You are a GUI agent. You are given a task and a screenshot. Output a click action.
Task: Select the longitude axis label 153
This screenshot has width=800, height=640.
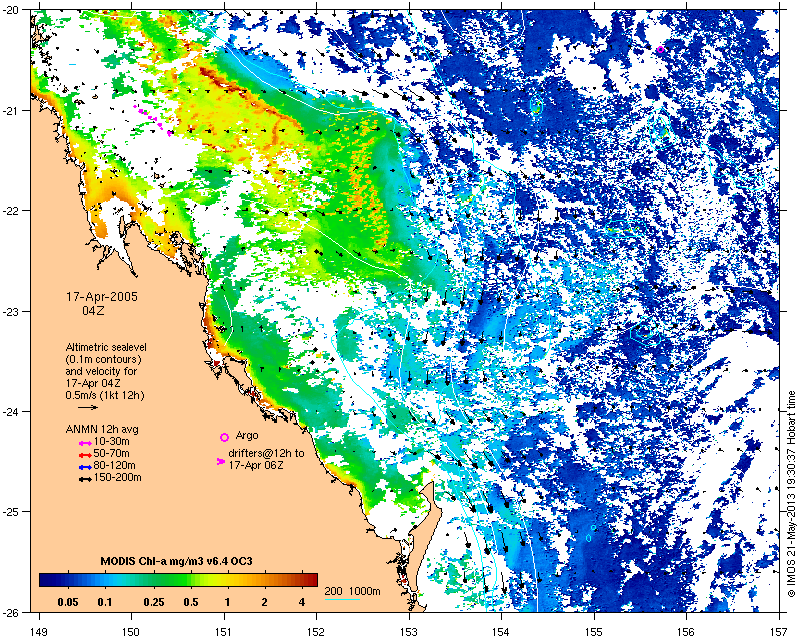click(409, 631)
